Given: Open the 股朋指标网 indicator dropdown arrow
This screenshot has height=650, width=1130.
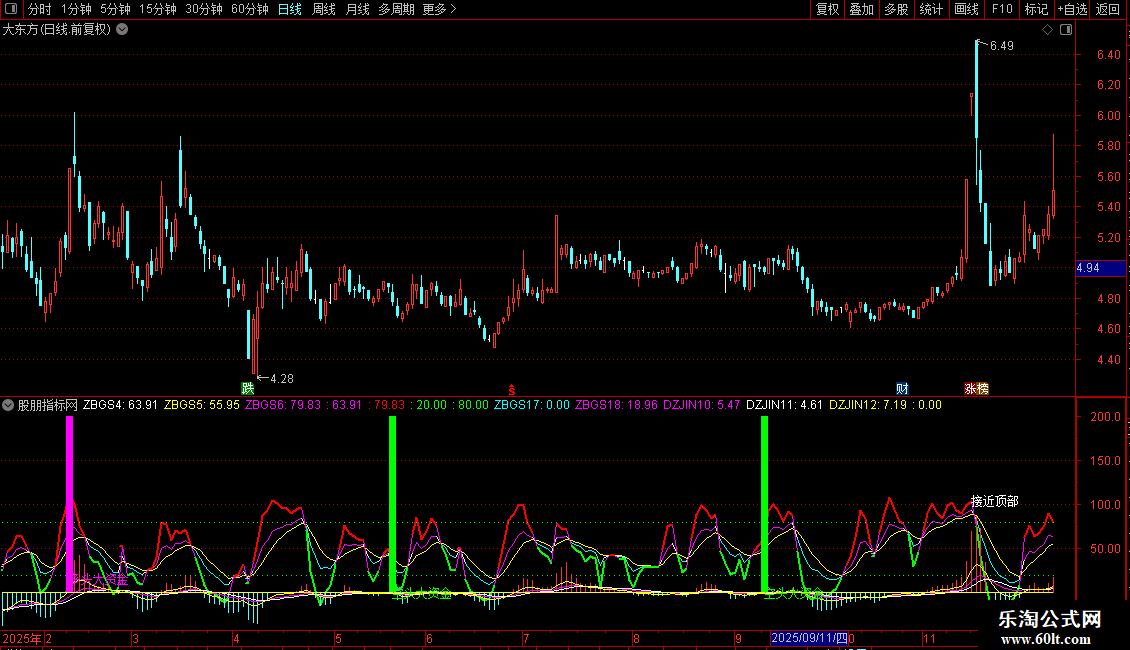Looking at the screenshot, I should click(x=9, y=405).
